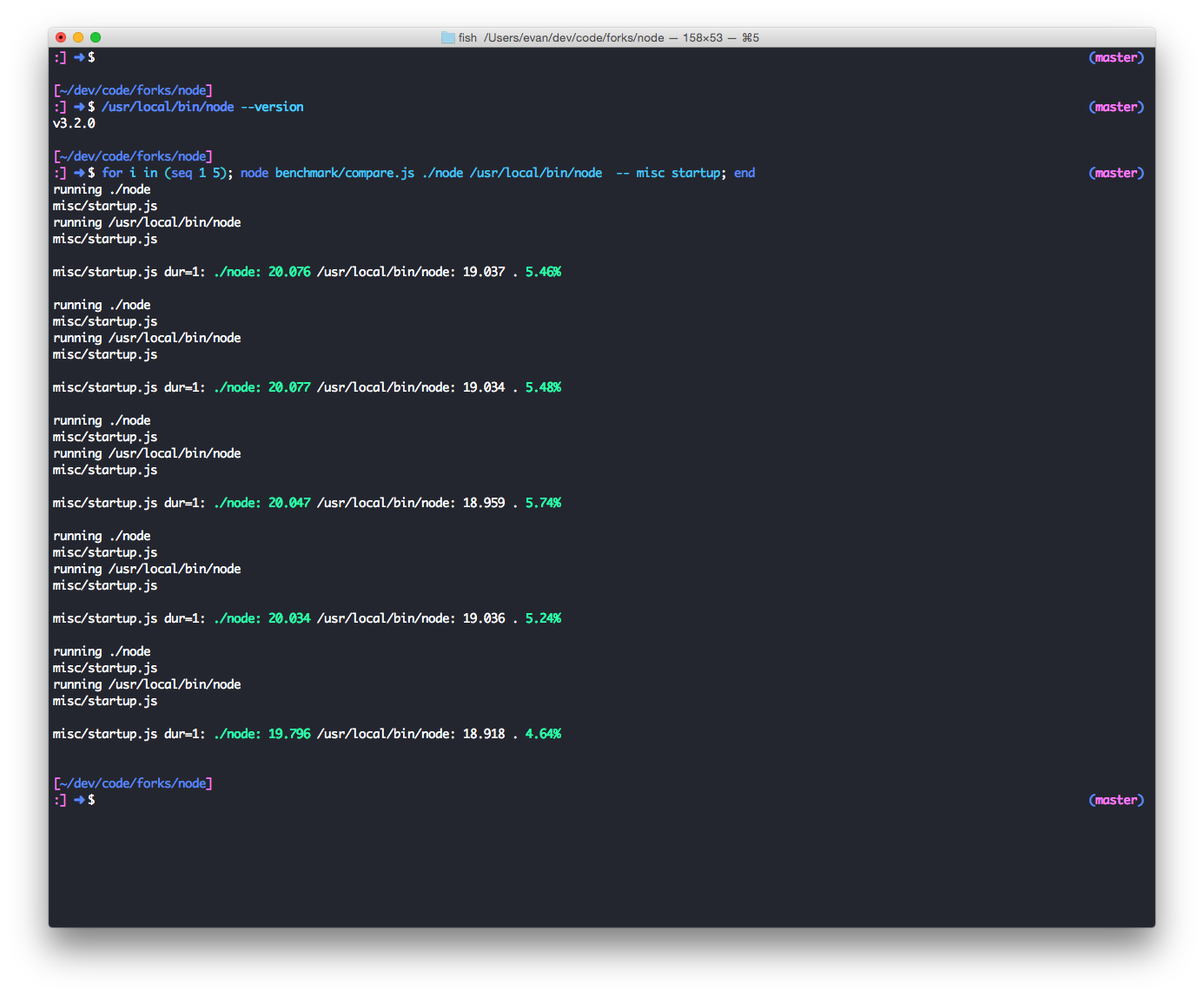Click the v3.2.0 version output
This screenshot has width=1204, height=997.
tap(74, 123)
